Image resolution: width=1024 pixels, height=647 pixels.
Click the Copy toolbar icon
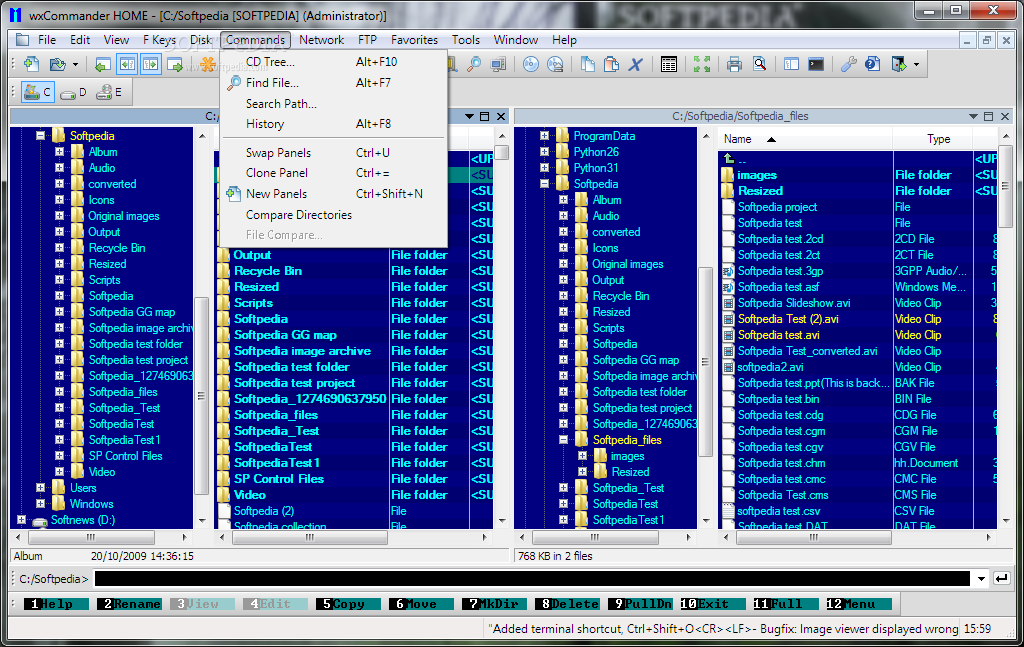(x=588, y=64)
